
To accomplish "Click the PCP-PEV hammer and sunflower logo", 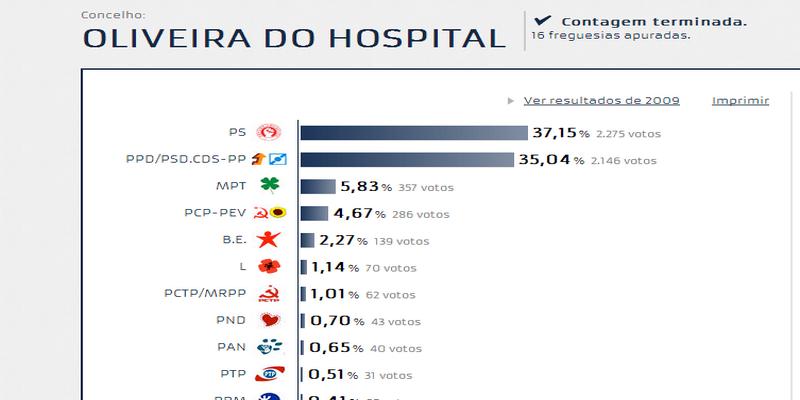I will [269, 213].
